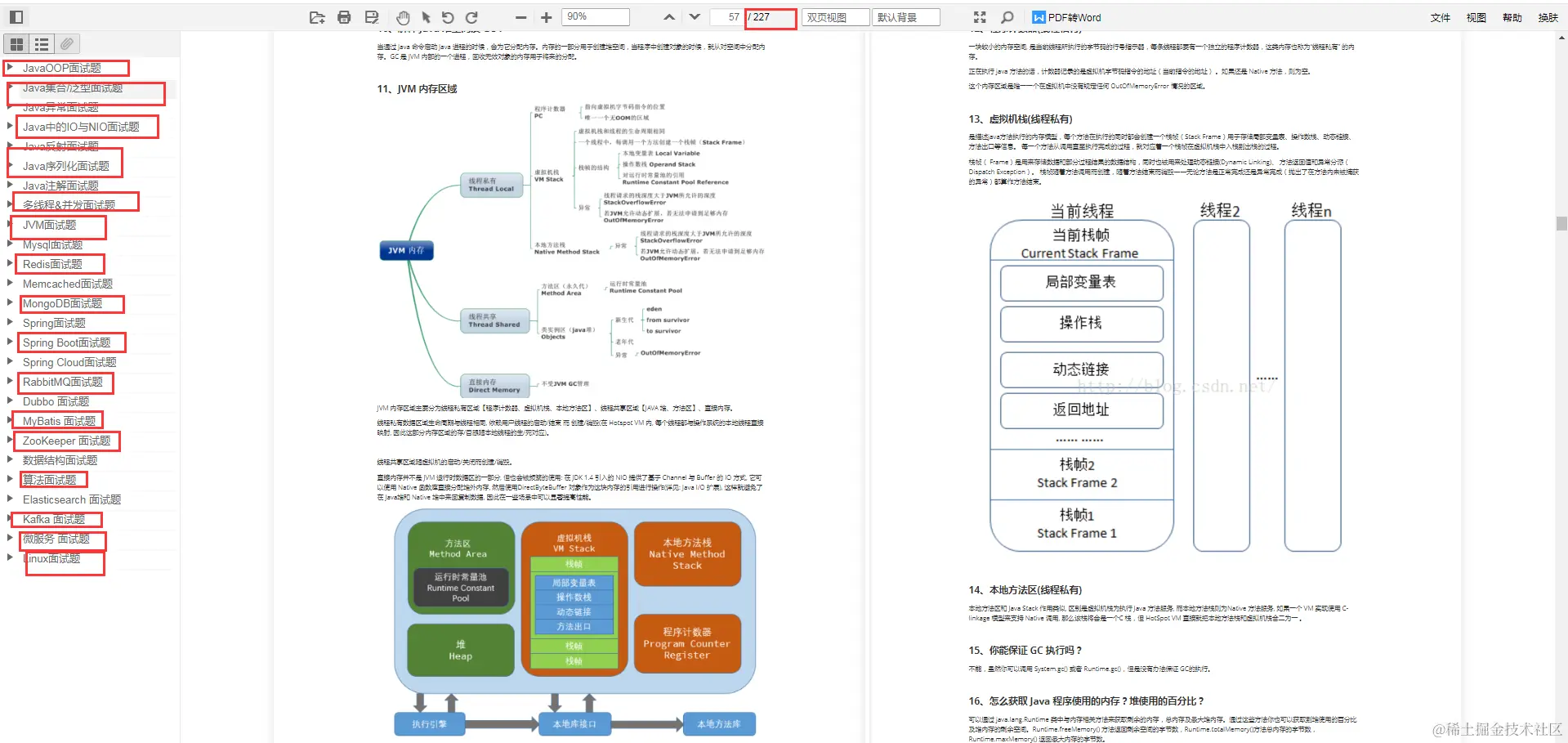Expand the JVM面试题 outline entry
The width and height of the screenshot is (1568, 743).
tap(11, 225)
